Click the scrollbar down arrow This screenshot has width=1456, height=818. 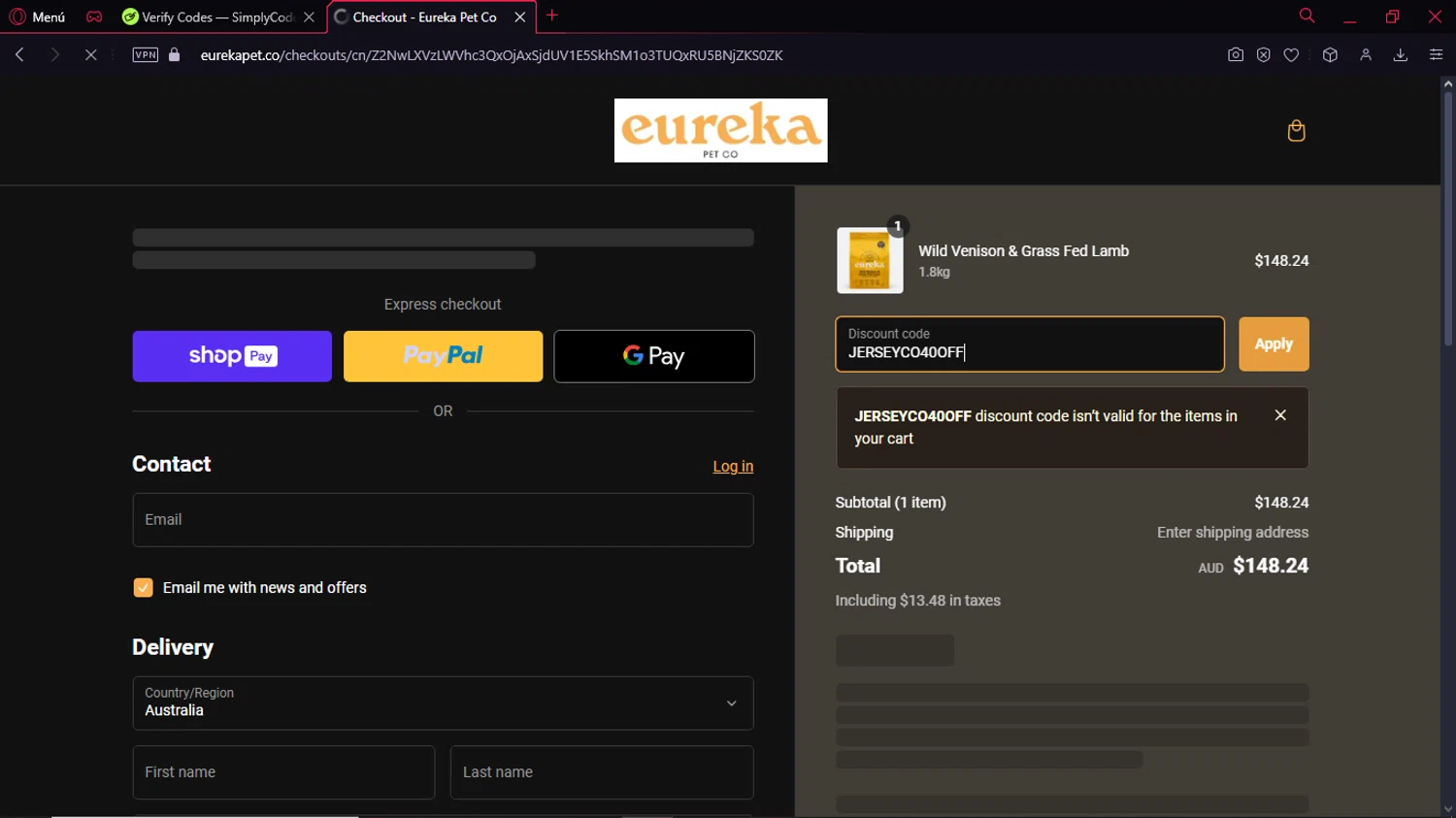pyautogui.click(x=1447, y=809)
